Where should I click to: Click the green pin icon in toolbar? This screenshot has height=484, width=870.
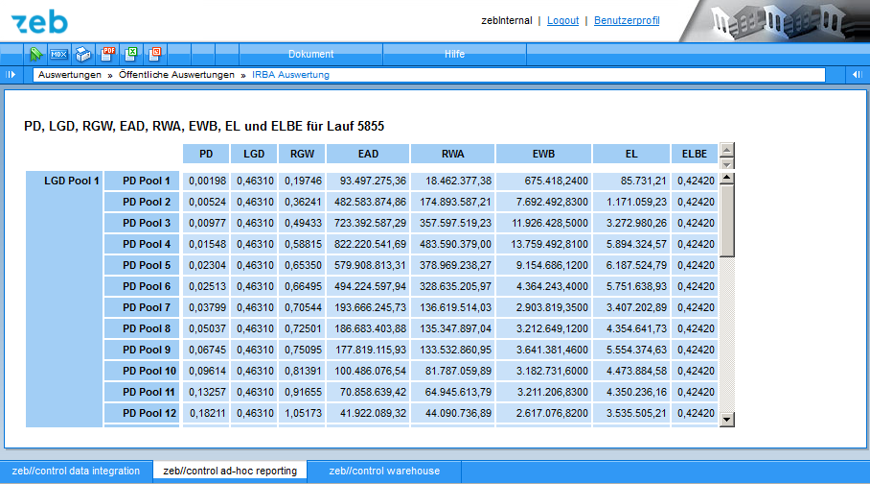point(36,54)
